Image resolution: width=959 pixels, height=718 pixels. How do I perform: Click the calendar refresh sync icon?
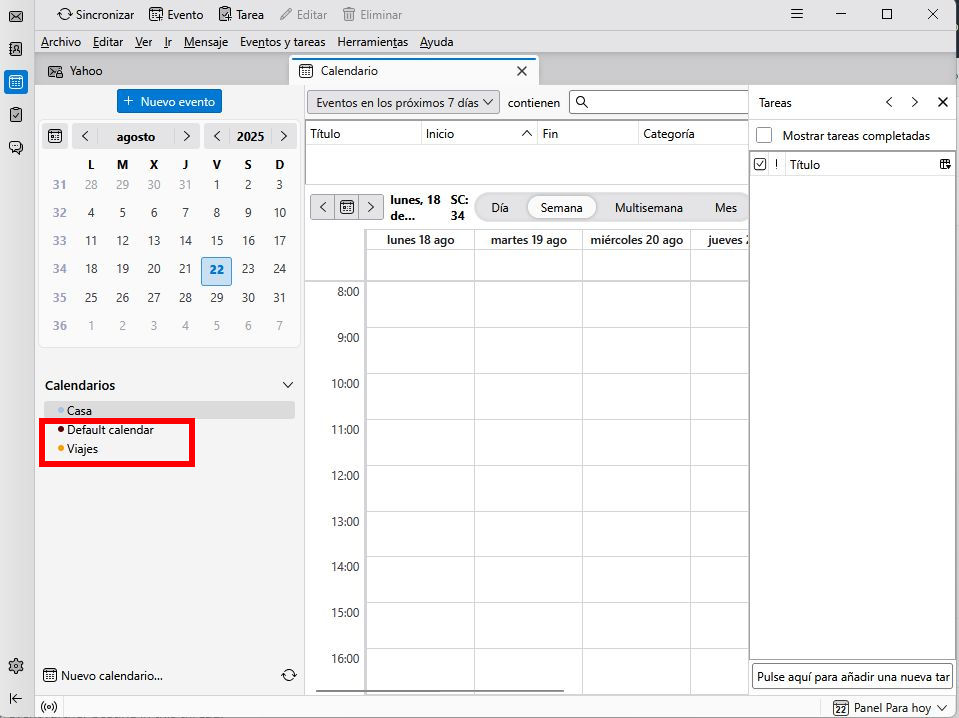pyautogui.click(x=289, y=675)
